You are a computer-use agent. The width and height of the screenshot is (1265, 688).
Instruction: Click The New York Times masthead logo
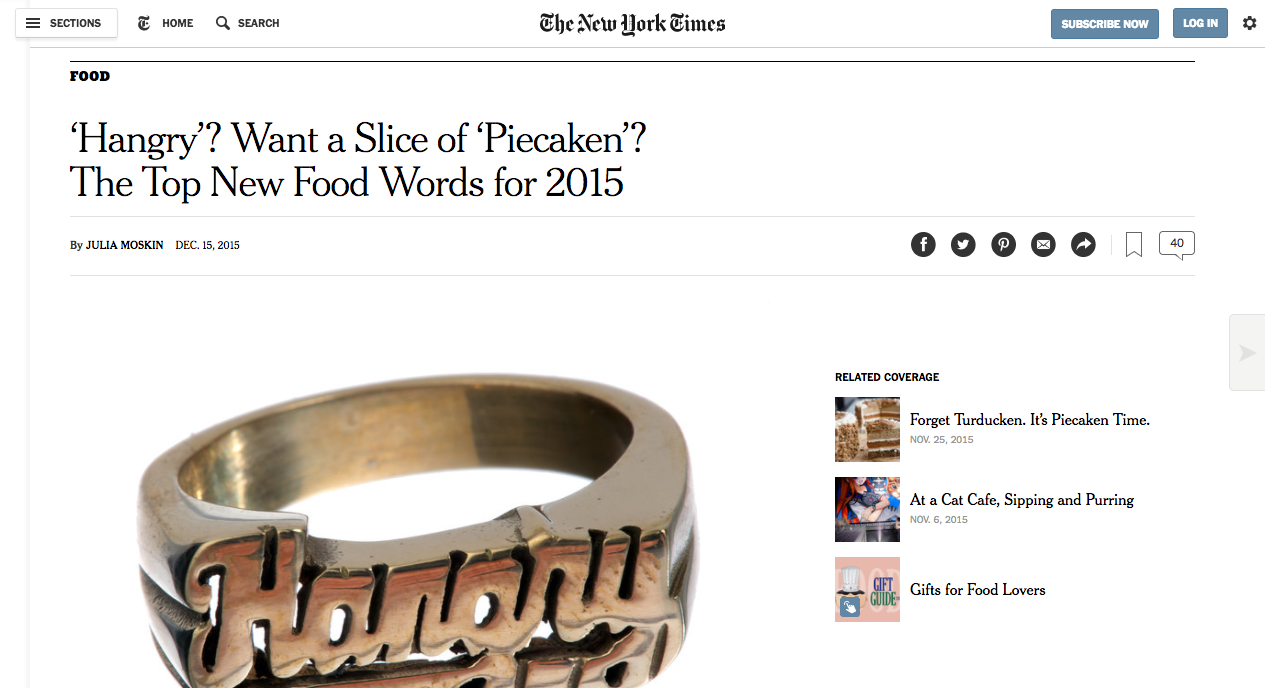pos(632,23)
